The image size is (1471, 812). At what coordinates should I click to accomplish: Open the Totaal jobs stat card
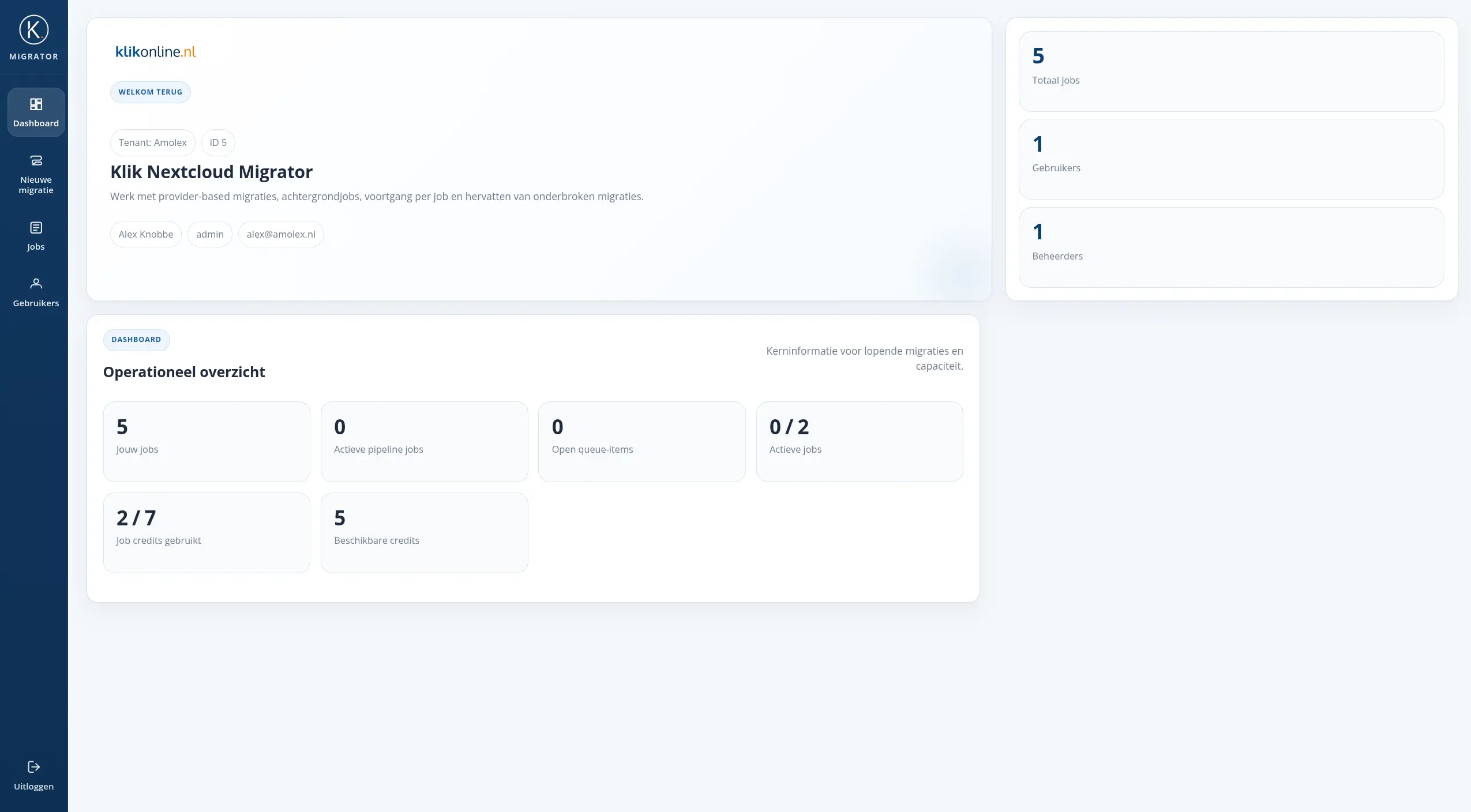click(1231, 72)
